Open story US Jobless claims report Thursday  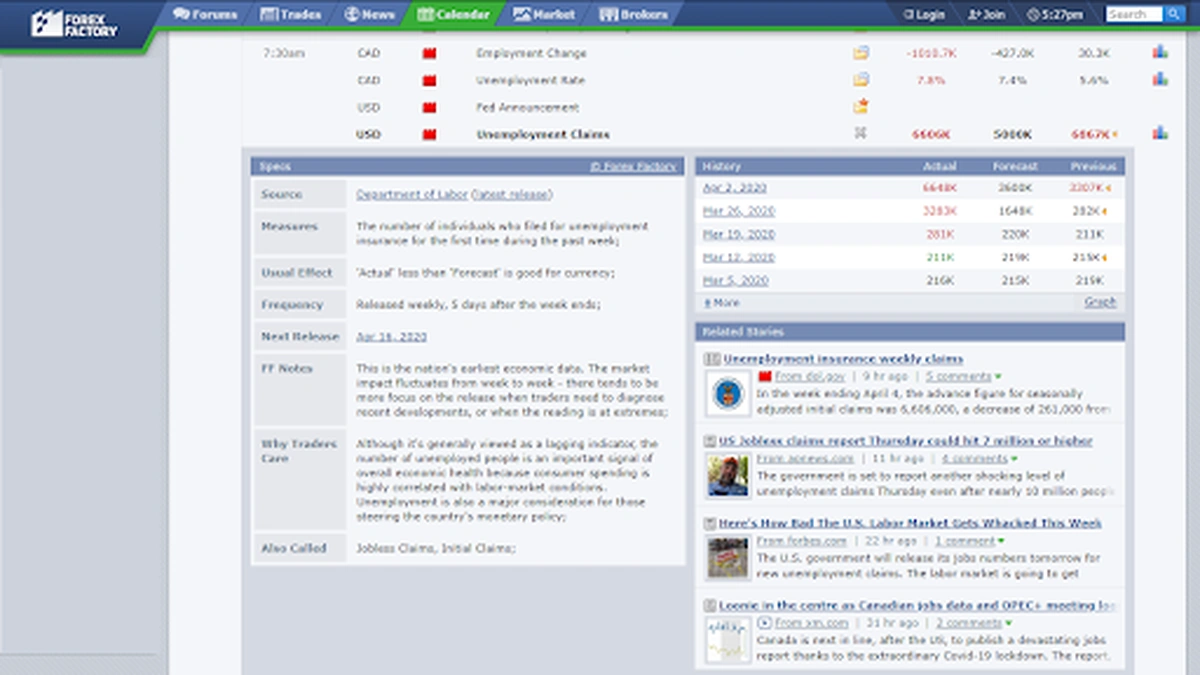click(905, 441)
